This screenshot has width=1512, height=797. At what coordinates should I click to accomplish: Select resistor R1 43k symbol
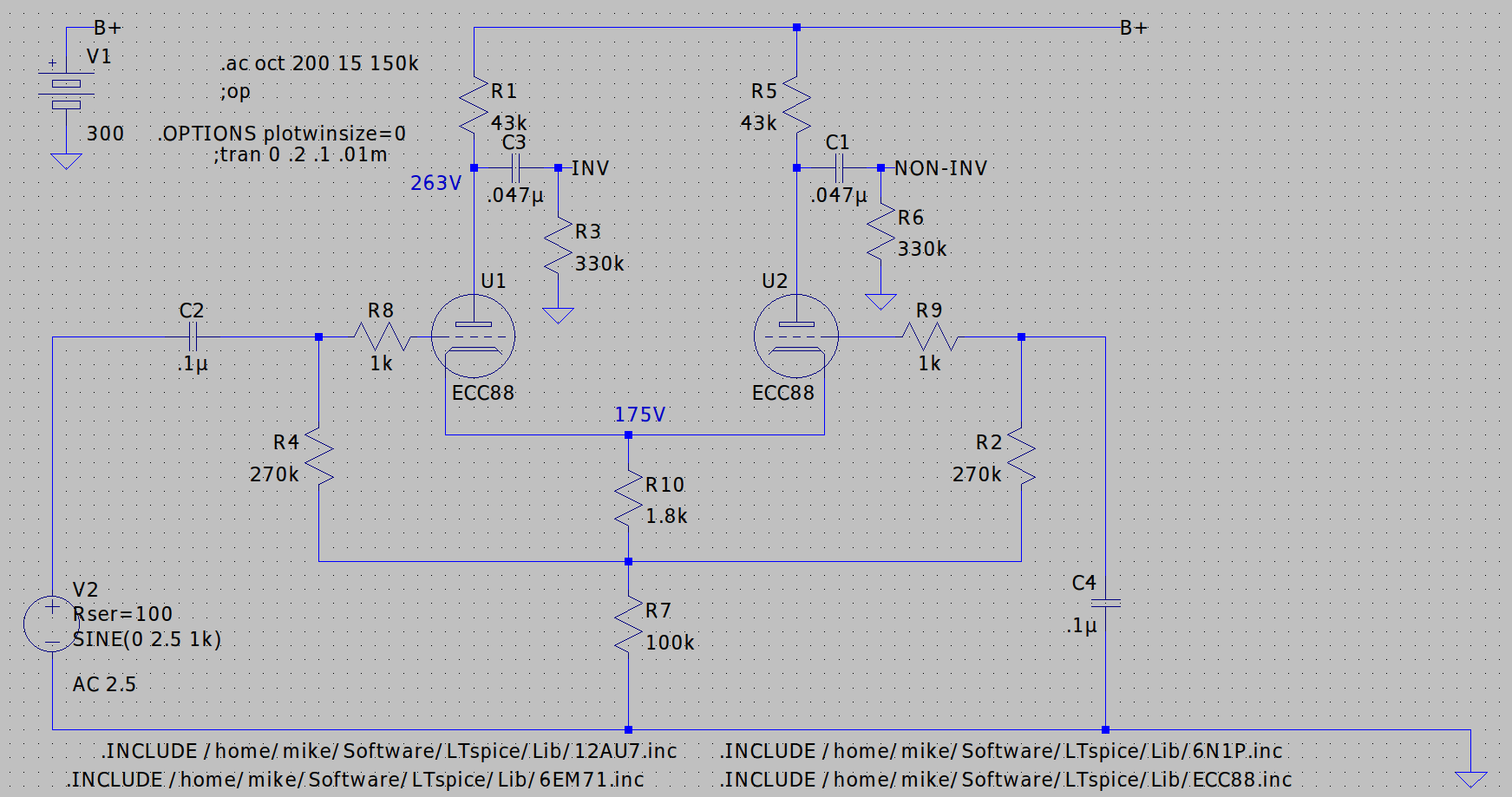pyautogui.click(x=474, y=104)
